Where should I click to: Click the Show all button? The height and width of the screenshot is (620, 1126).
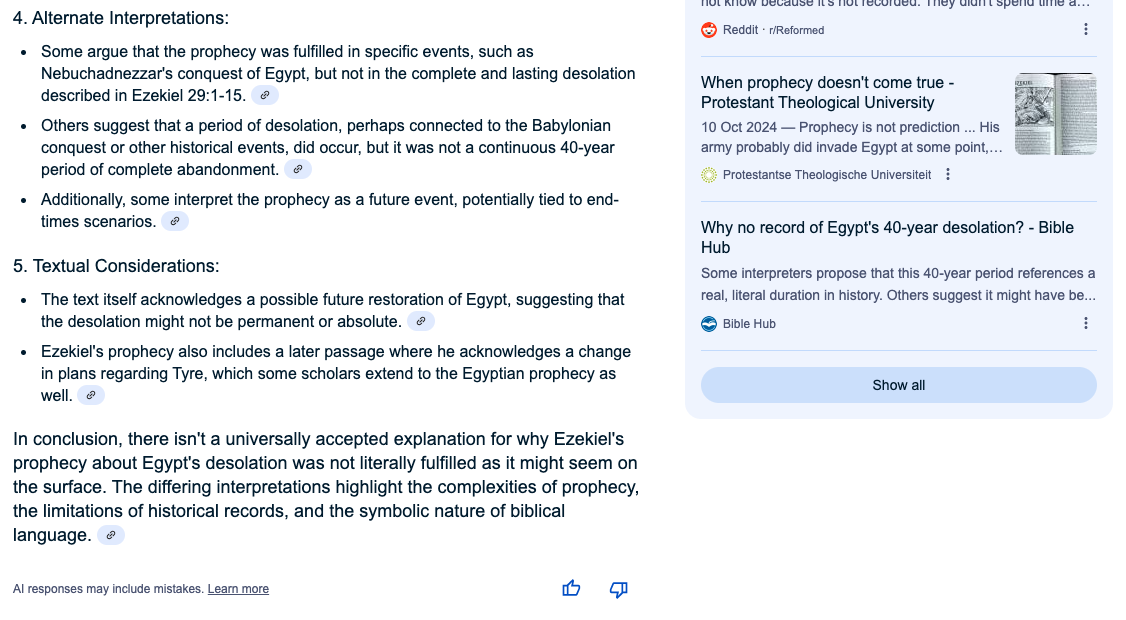[x=898, y=385]
